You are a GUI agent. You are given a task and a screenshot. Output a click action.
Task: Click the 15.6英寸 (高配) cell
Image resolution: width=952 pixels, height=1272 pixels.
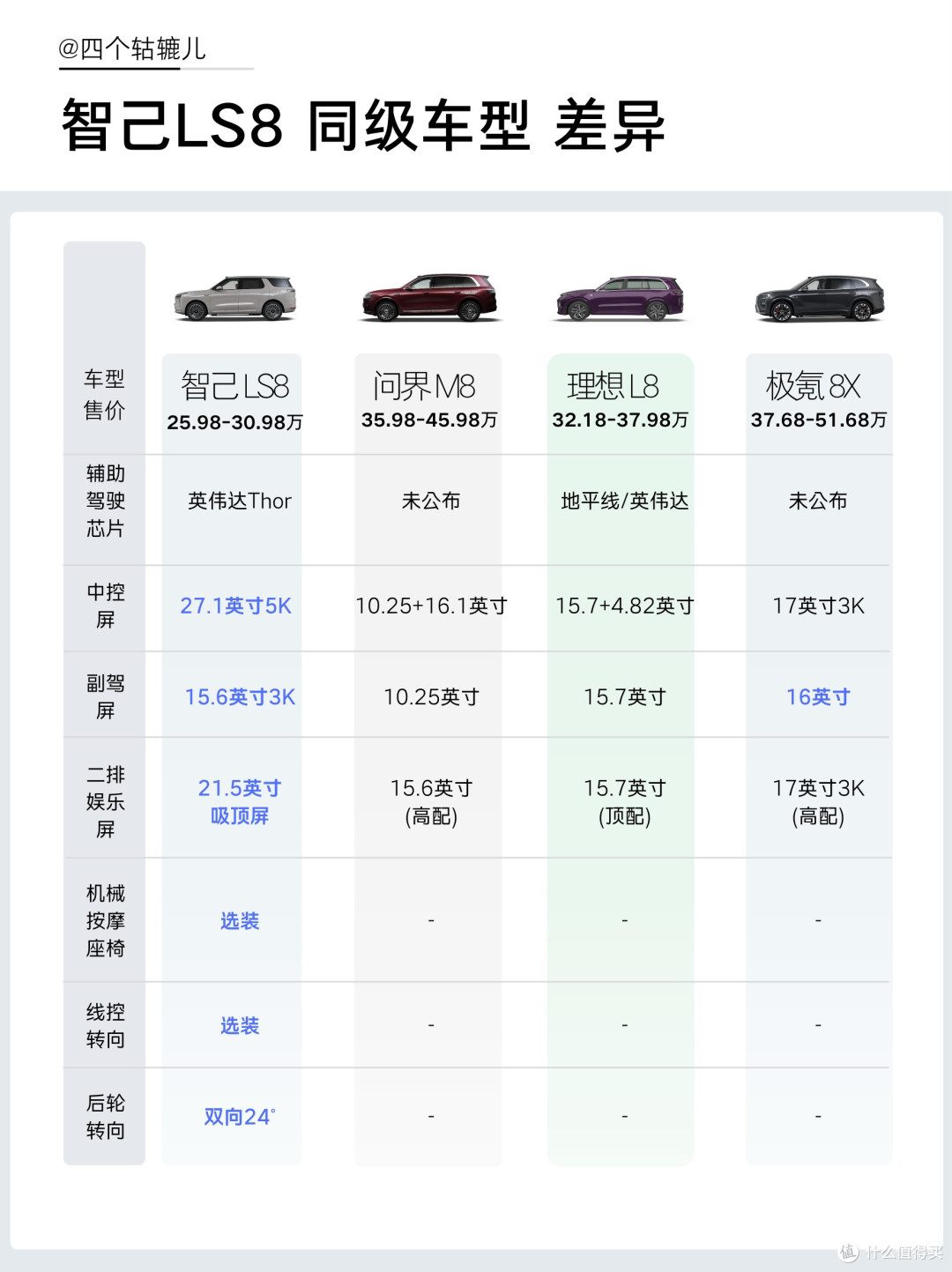tap(431, 801)
